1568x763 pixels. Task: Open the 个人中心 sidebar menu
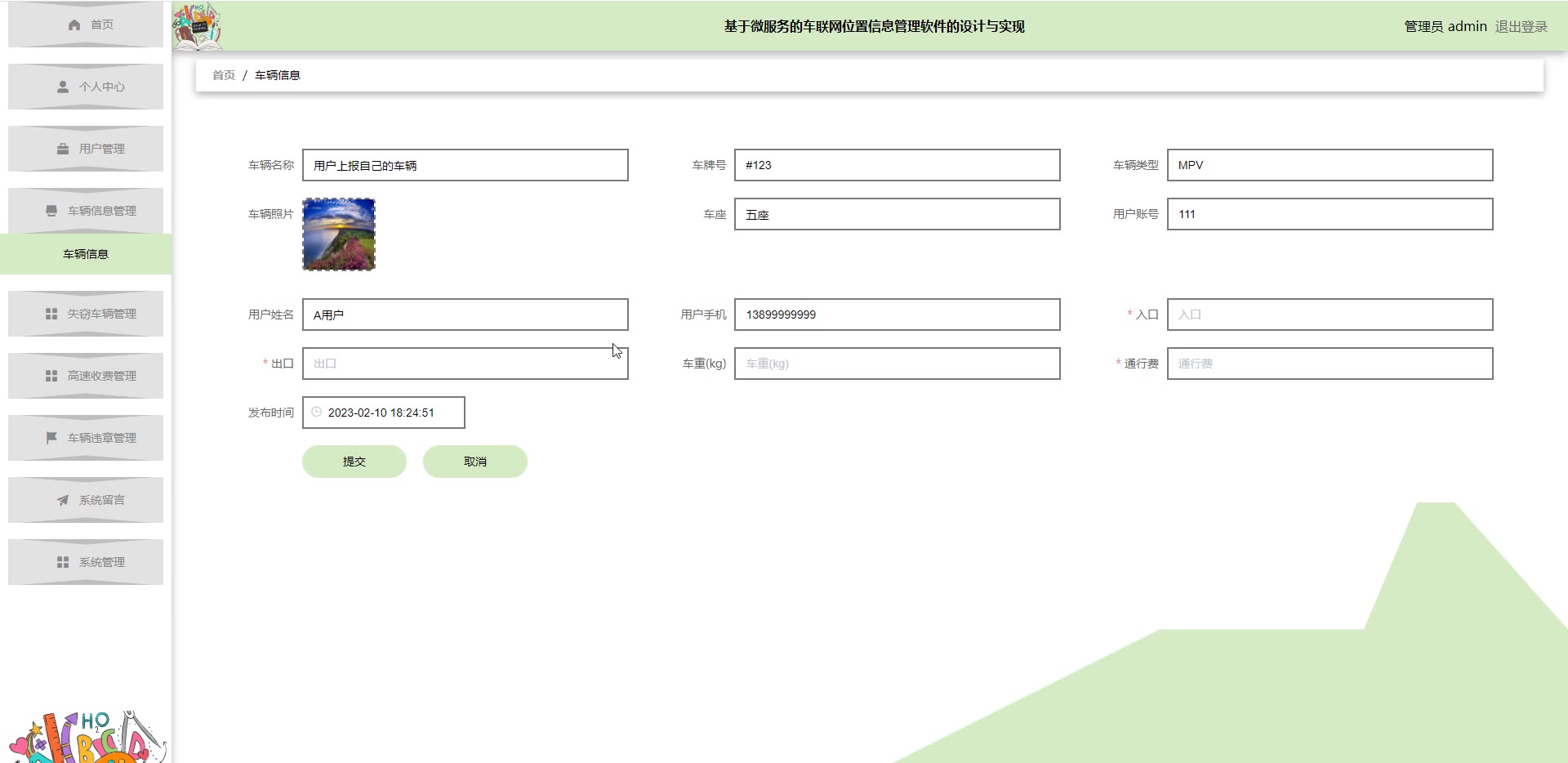click(86, 87)
